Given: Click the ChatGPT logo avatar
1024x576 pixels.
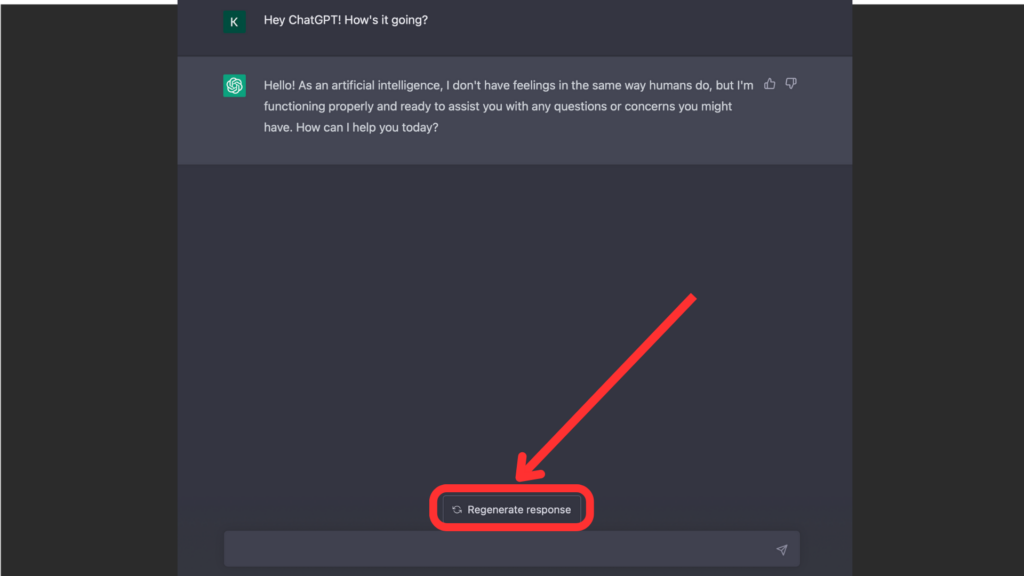Looking at the screenshot, I should click(x=234, y=86).
